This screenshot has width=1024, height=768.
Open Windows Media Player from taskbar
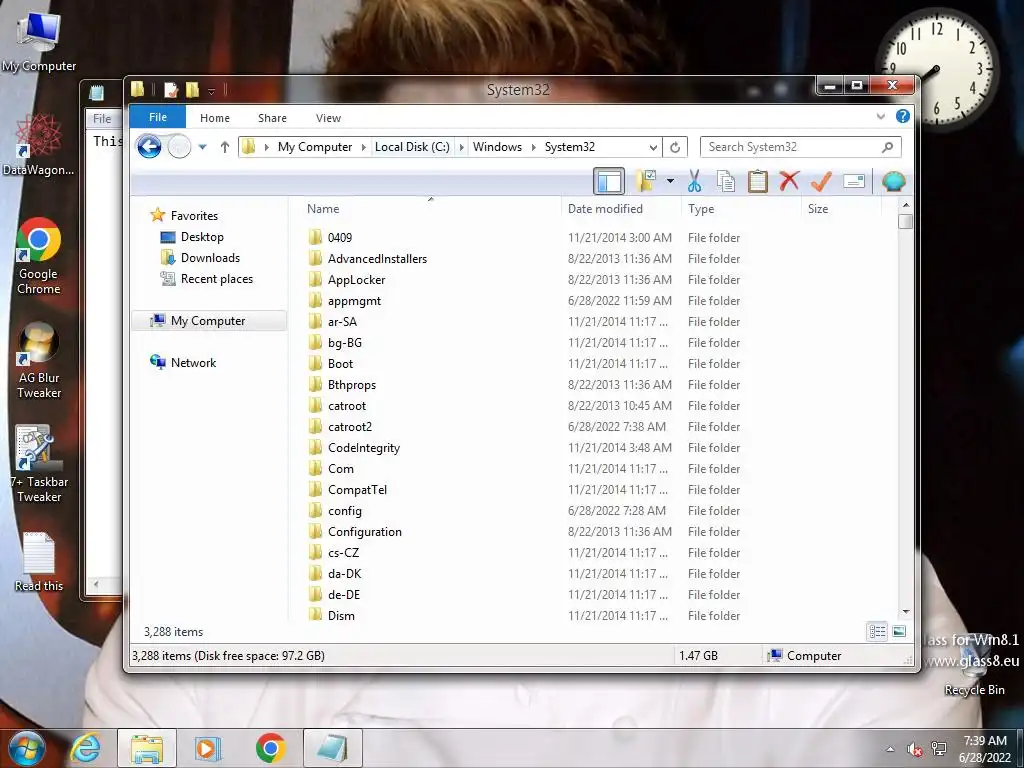click(208, 748)
